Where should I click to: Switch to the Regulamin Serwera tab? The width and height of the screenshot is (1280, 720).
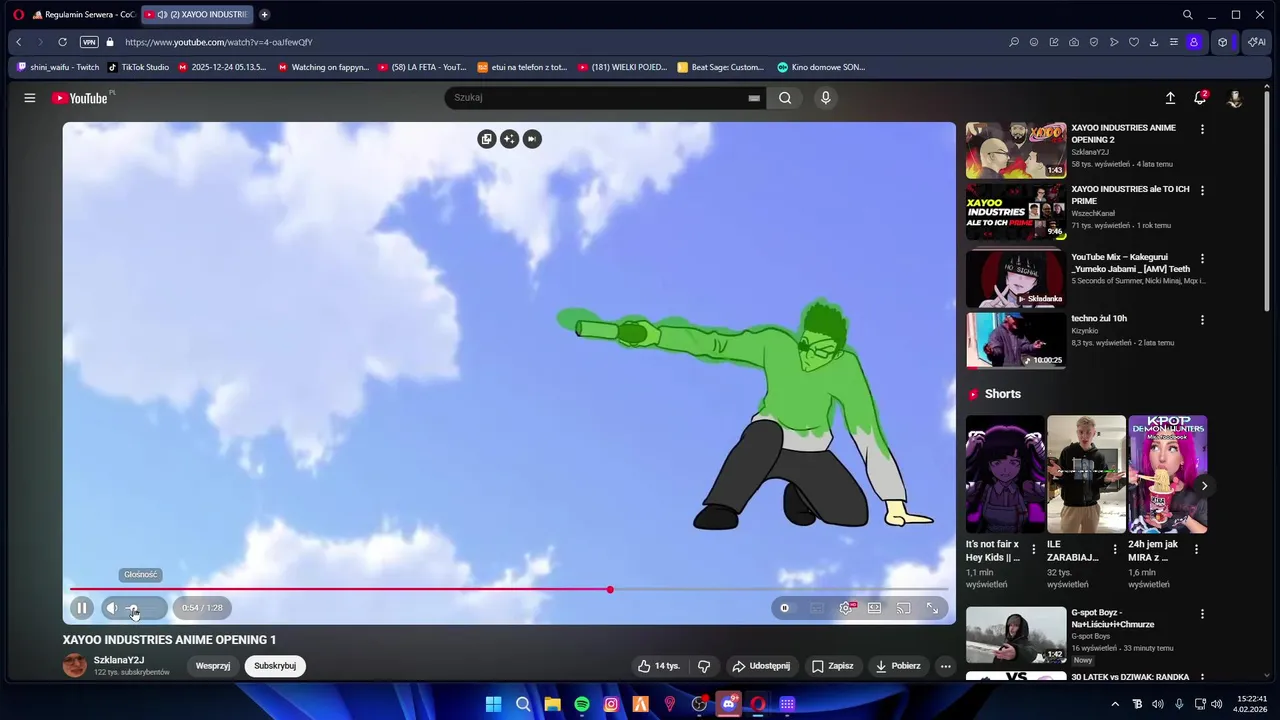click(x=84, y=15)
